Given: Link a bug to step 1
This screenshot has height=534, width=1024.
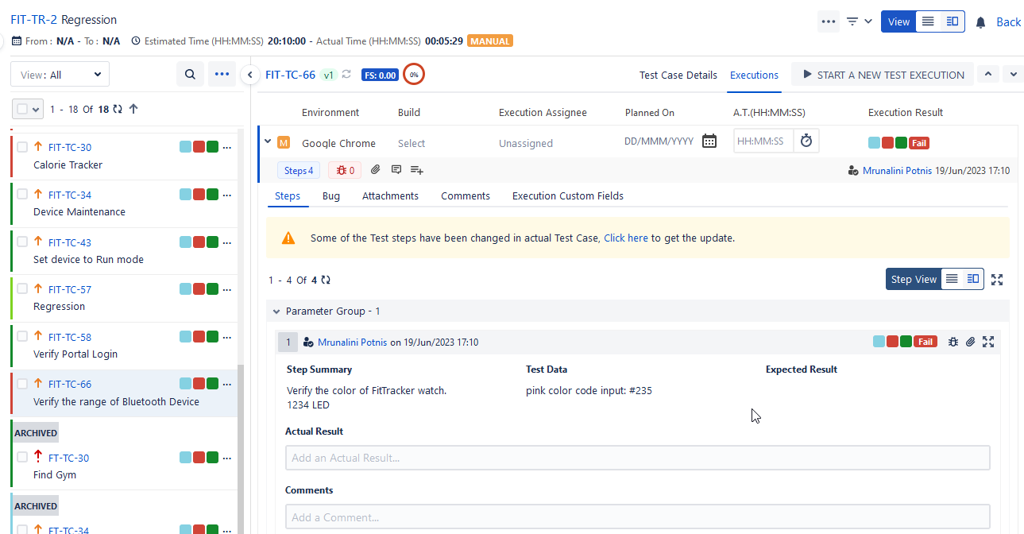Looking at the screenshot, I should tap(953, 341).
